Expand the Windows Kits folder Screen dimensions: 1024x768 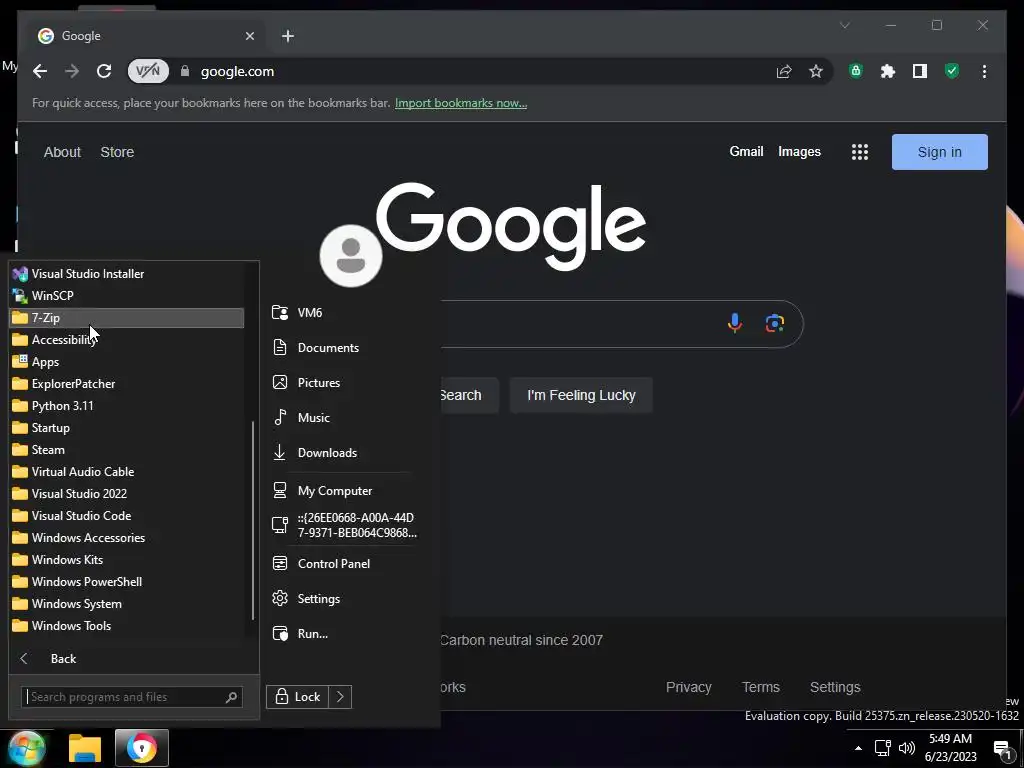click(127, 560)
